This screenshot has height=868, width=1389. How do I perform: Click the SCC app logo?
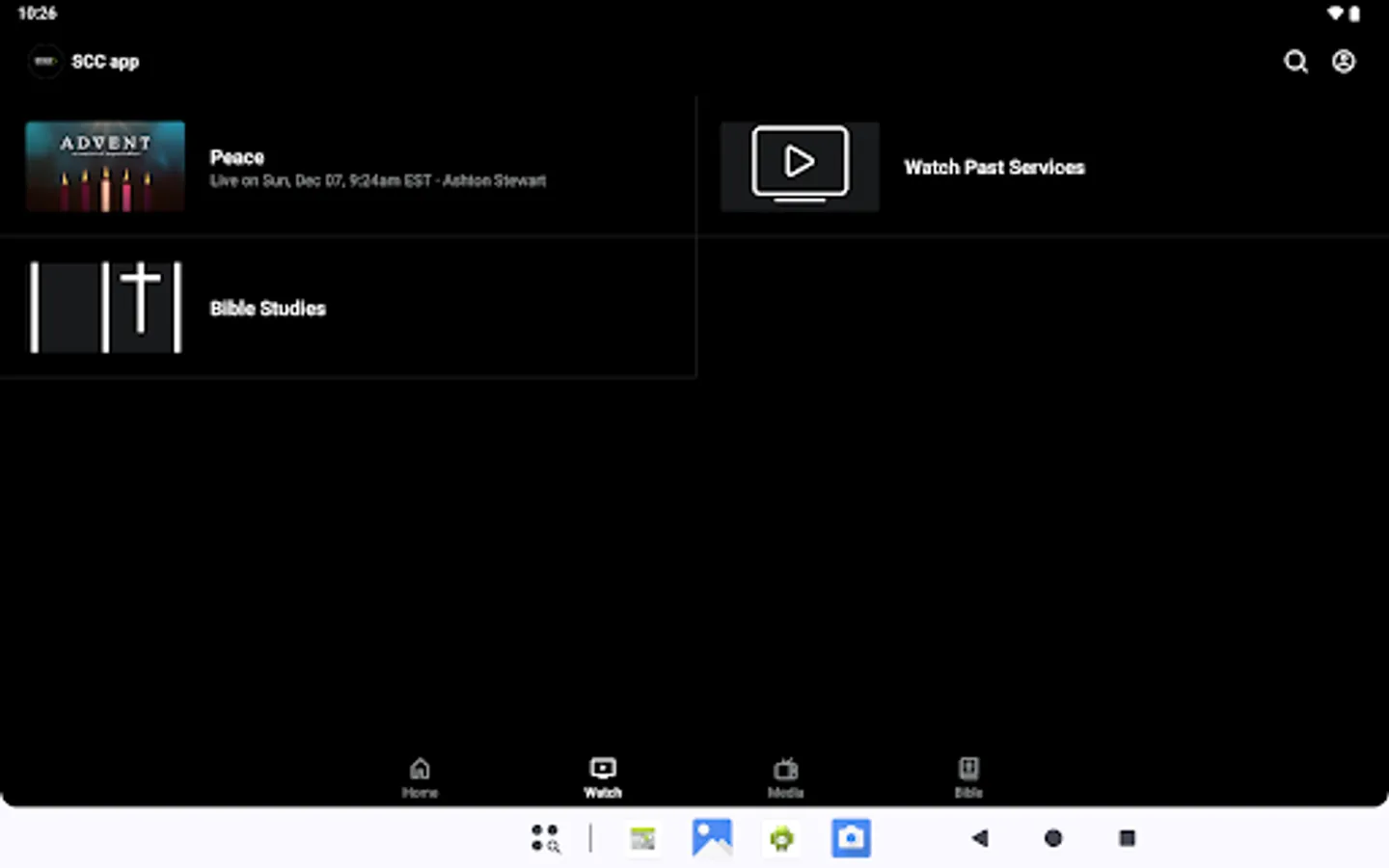click(44, 61)
